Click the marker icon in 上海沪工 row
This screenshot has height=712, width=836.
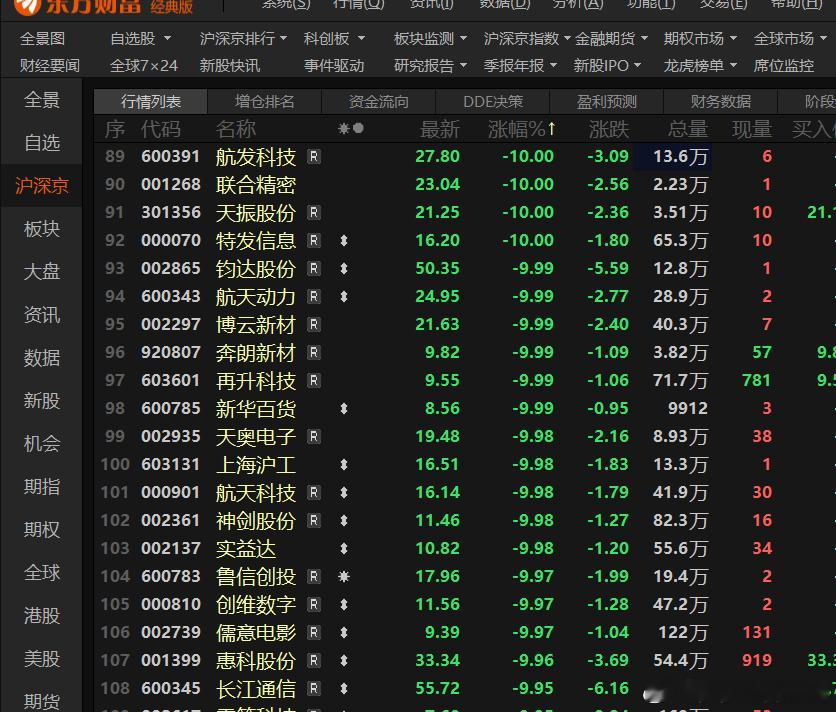344,465
